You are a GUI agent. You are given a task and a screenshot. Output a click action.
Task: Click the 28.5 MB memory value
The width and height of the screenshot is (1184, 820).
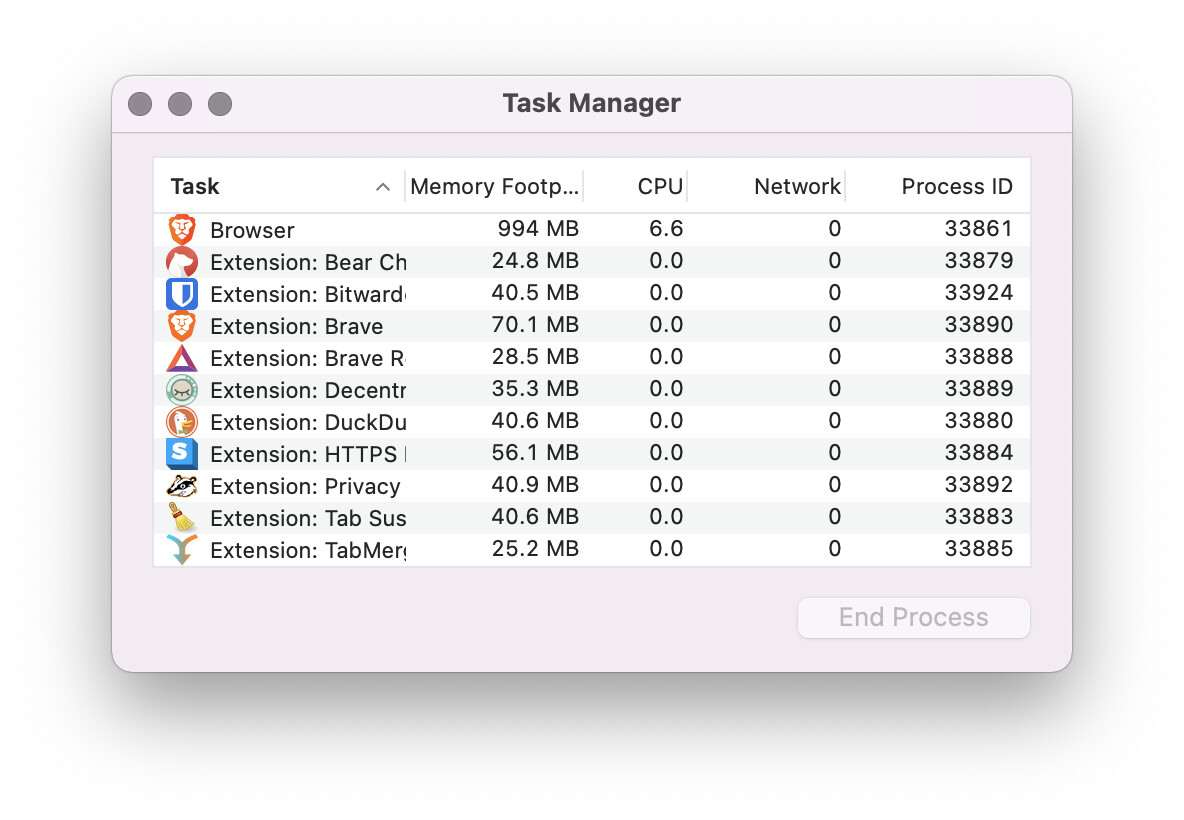pos(535,356)
